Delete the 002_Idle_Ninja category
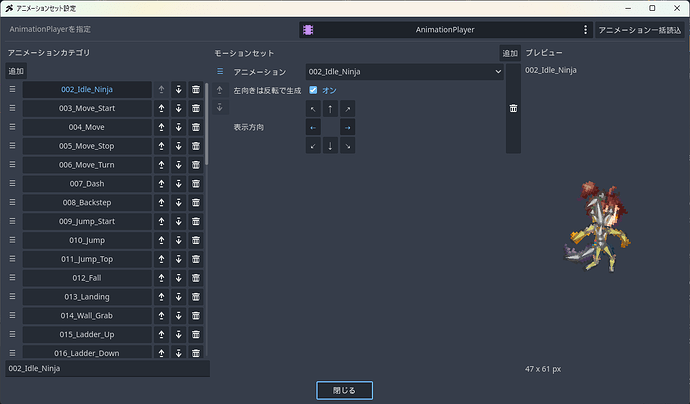This screenshot has width=690, height=404. coord(196,89)
